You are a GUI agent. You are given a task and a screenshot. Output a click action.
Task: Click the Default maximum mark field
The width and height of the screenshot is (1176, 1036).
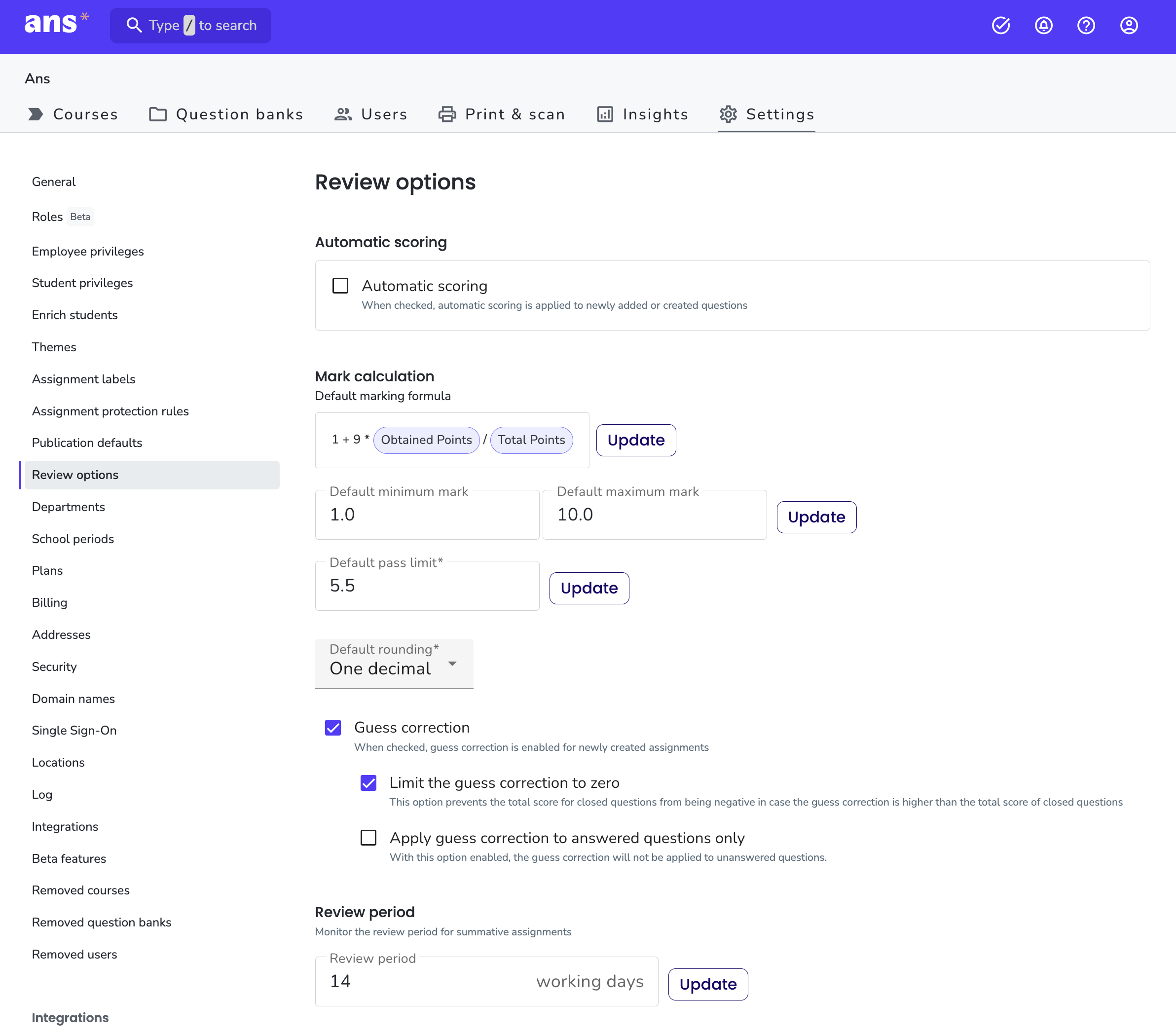(654, 514)
